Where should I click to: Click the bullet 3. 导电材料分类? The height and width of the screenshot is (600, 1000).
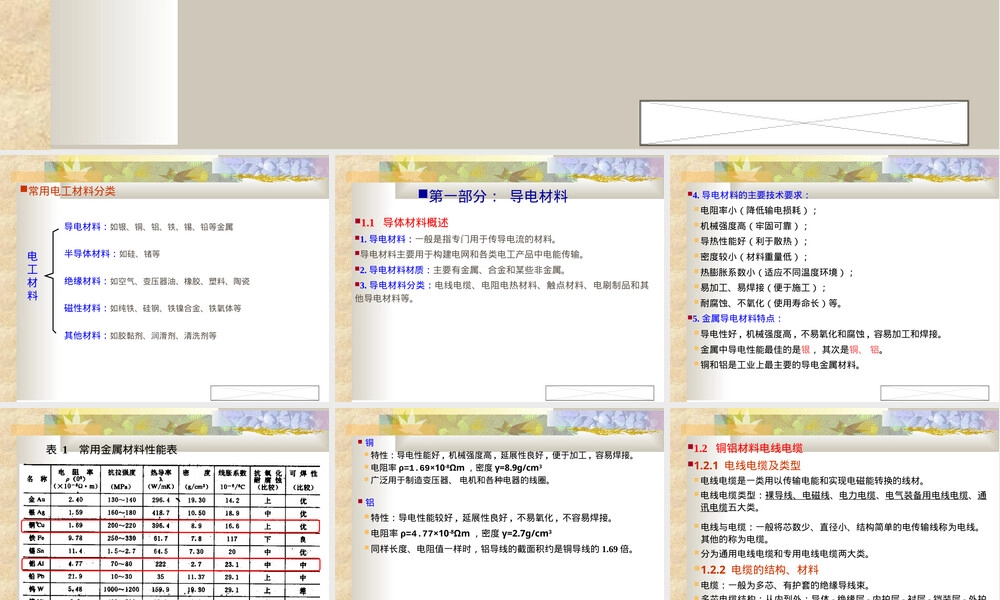(502, 291)
